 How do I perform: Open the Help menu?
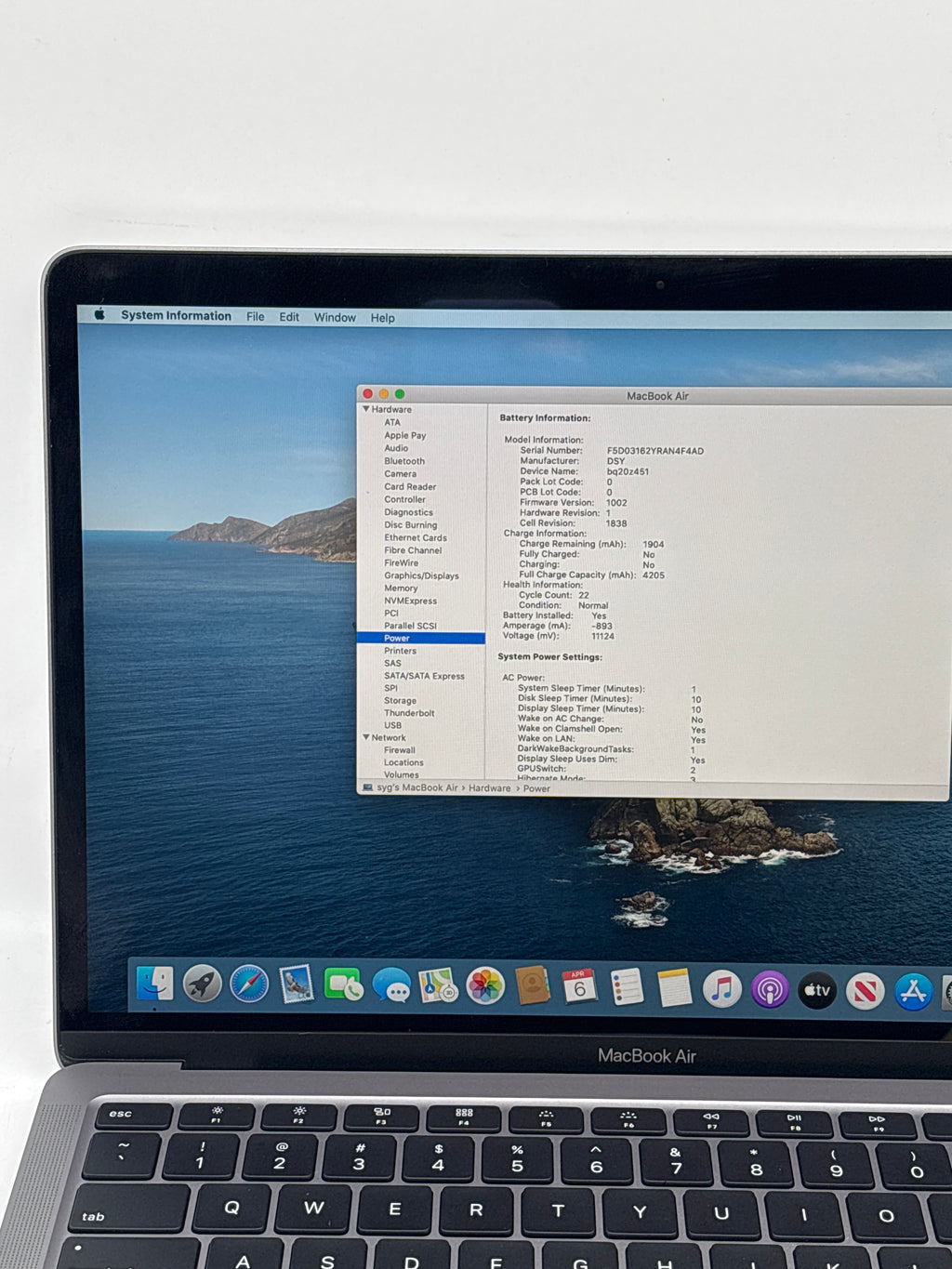pos(383,318)
